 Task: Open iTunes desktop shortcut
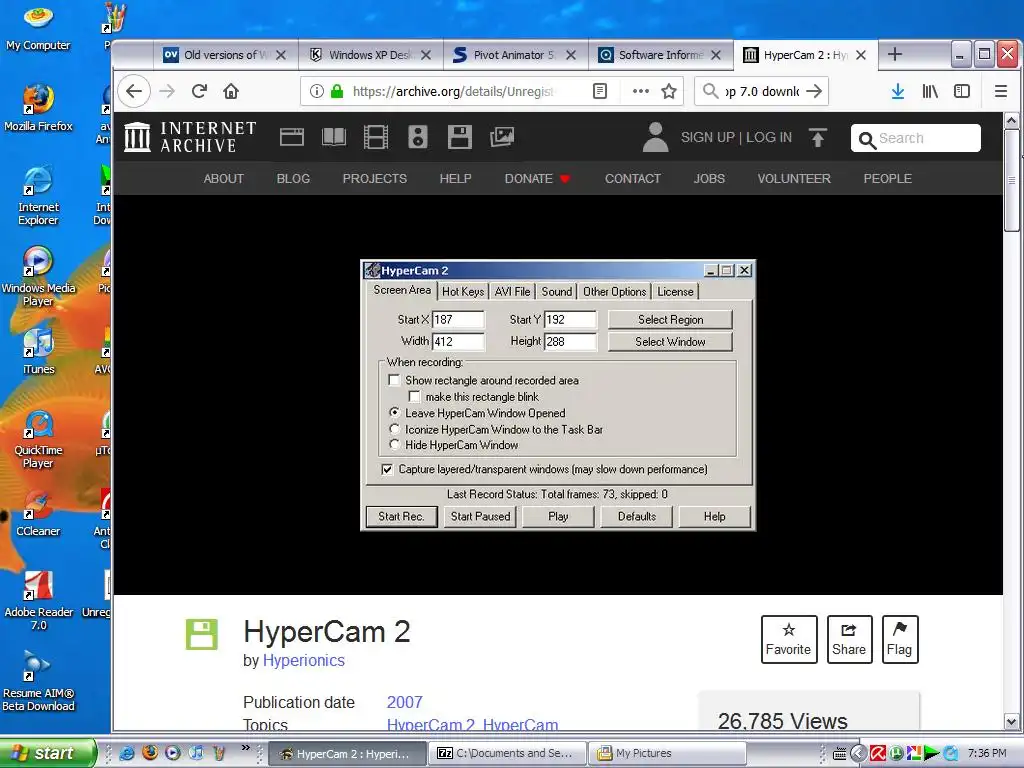[x=38, y=351]
